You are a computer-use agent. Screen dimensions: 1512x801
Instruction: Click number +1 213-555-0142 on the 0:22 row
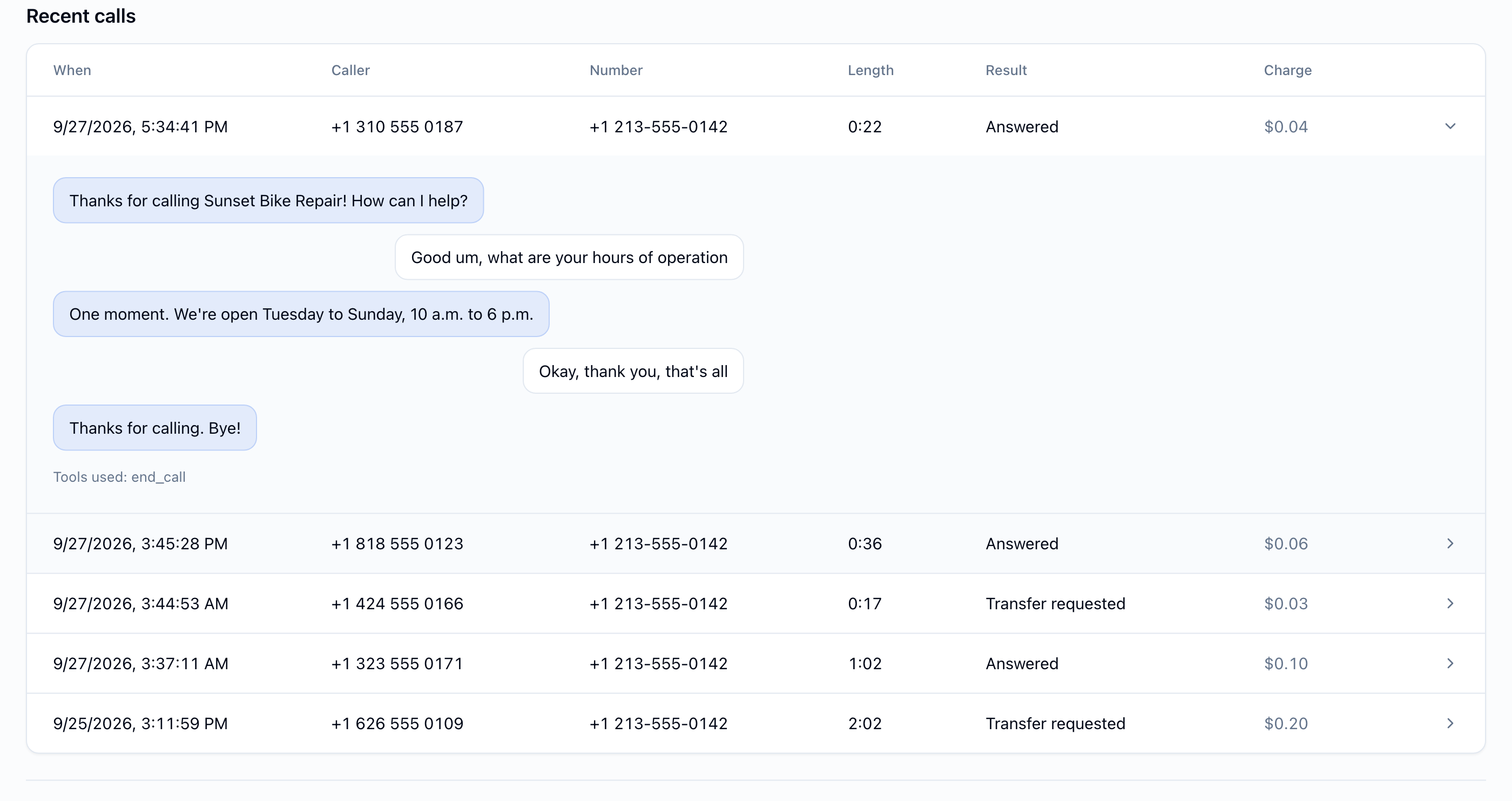tap(658, 126)
